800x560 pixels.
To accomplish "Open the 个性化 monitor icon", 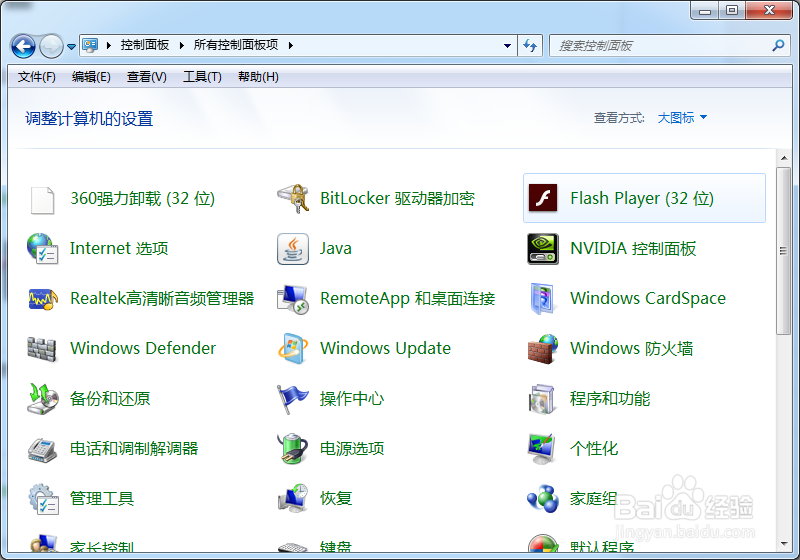I will (543, 449).
